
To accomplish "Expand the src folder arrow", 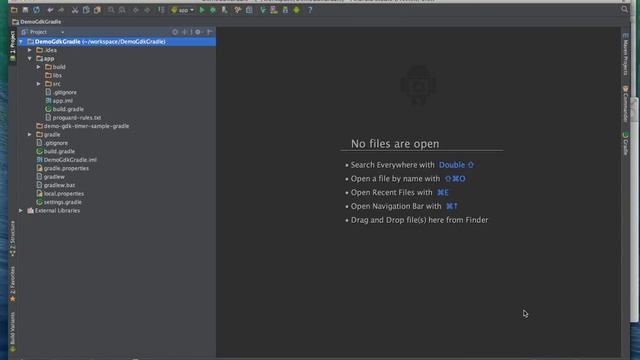I will pos(39,84).
